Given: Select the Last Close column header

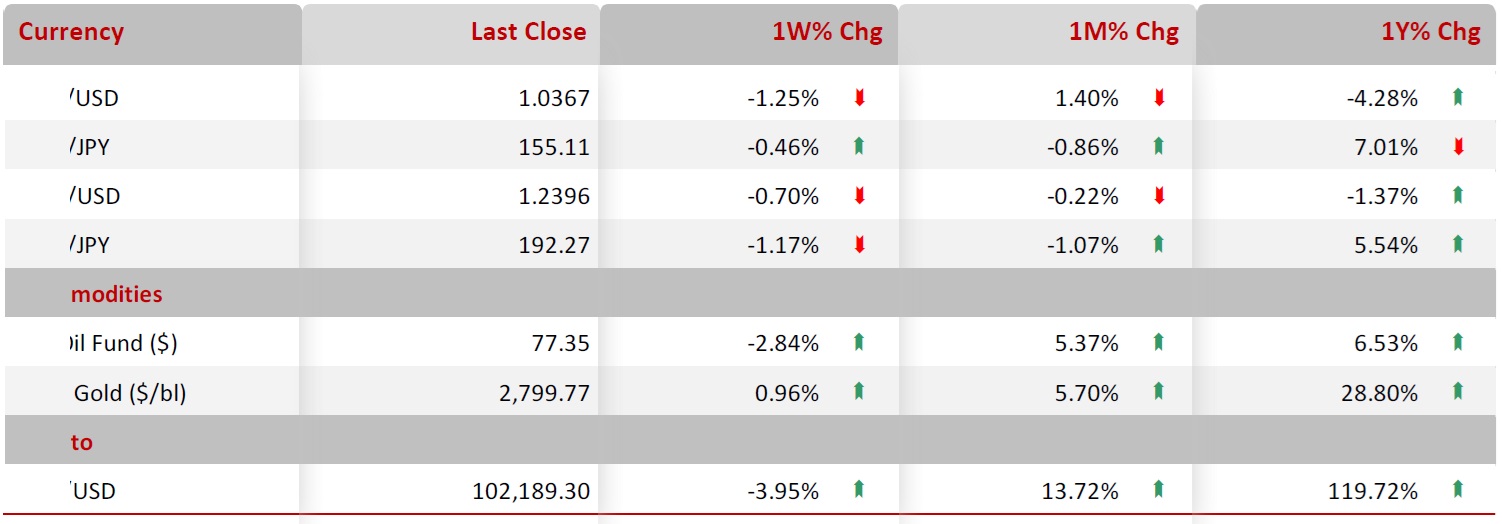Looking at the screenshot, I should [528, 32].
